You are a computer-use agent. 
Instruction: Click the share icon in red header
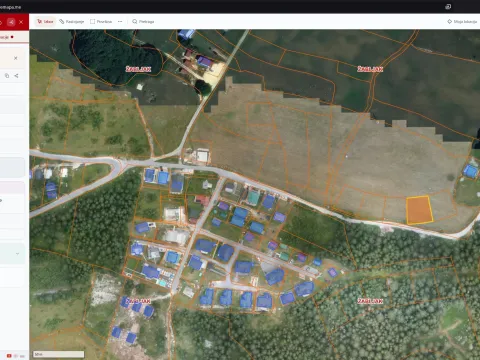tap(11, 22)
